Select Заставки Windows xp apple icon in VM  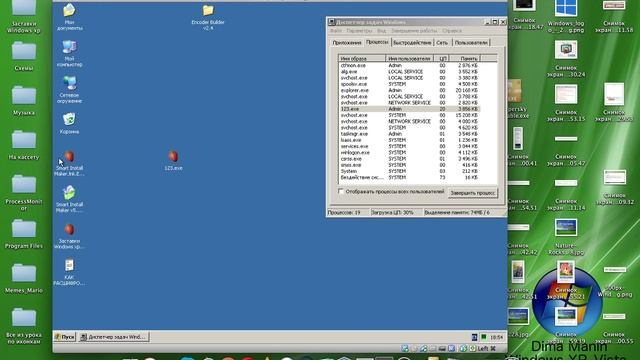coord(69,229)
